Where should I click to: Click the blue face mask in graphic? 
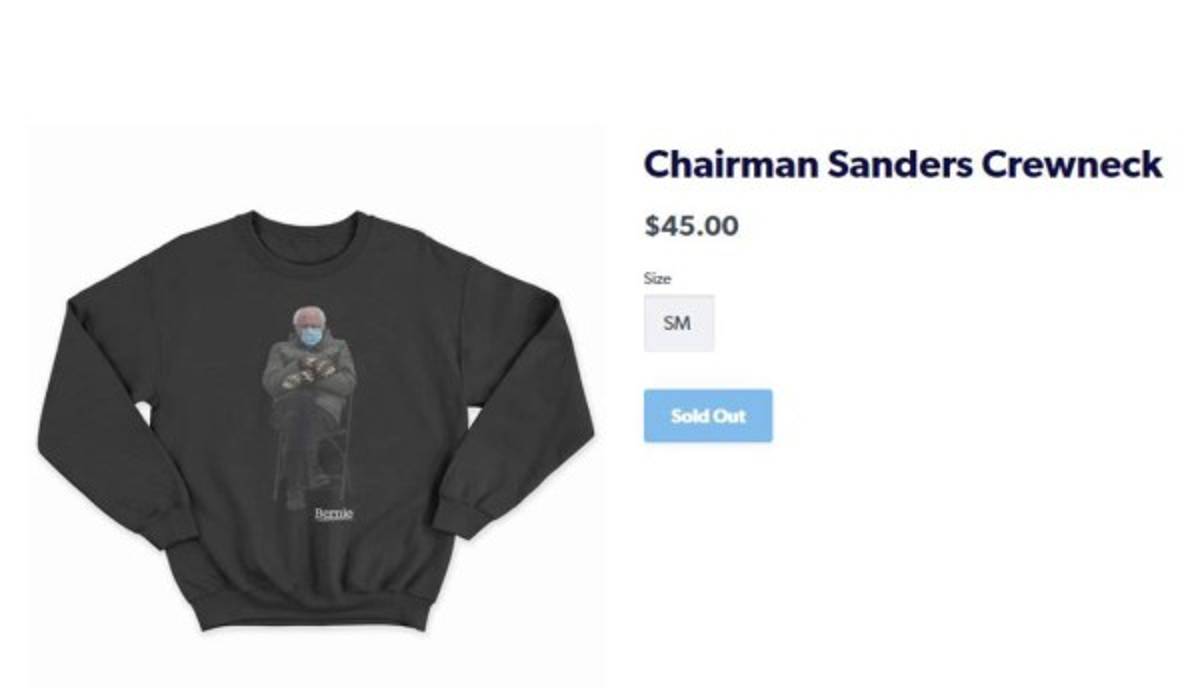tap(312, 337)
